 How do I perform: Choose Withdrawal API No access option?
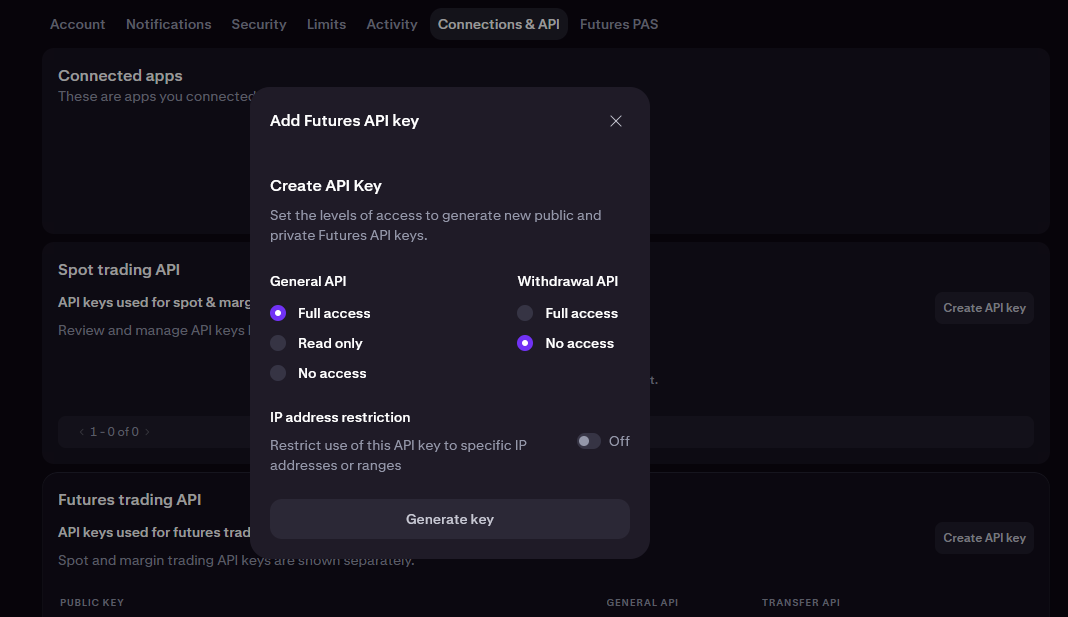pos(525,343)
